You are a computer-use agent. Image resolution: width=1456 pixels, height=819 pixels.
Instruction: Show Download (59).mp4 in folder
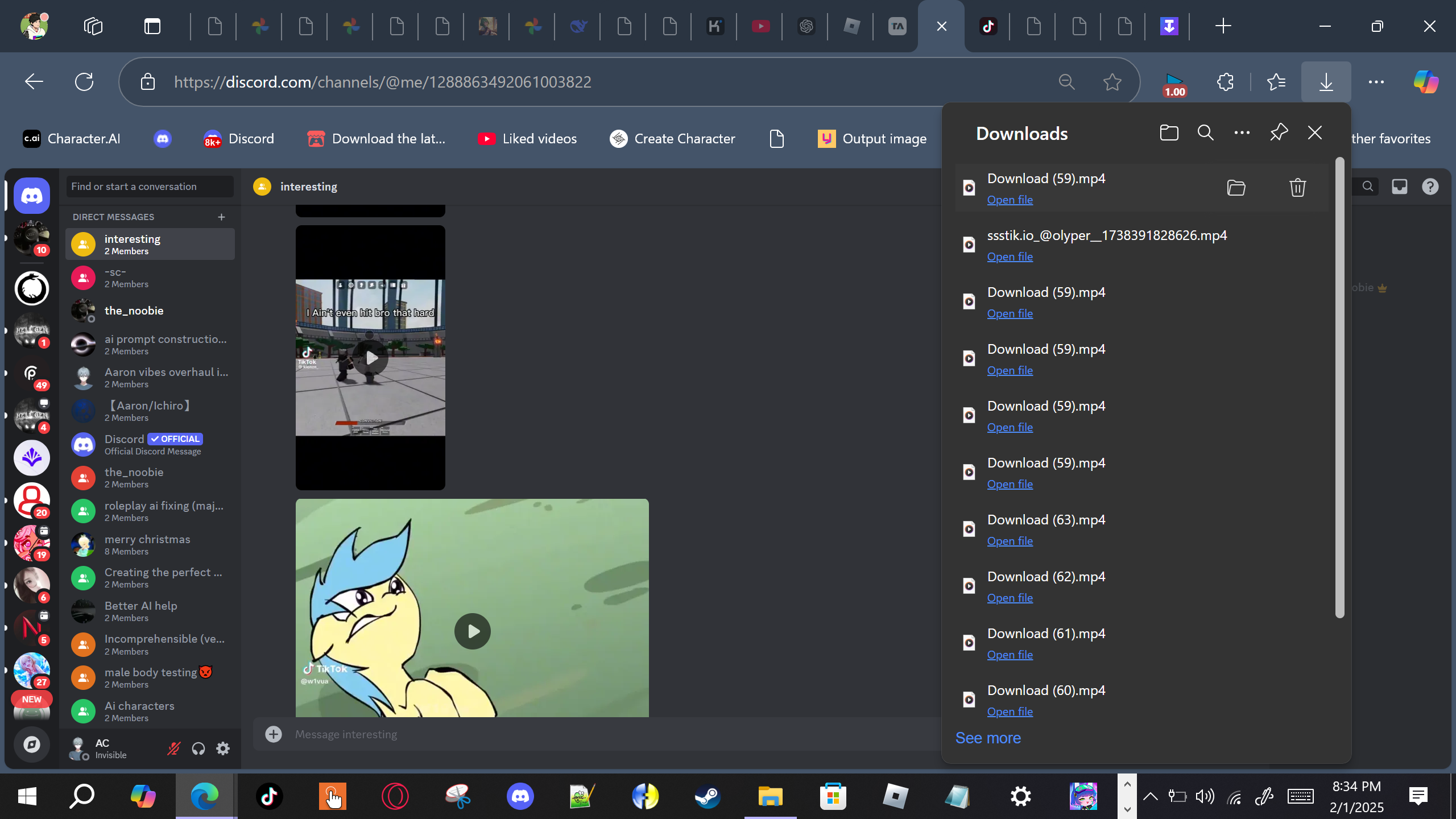coord(1236,188)
